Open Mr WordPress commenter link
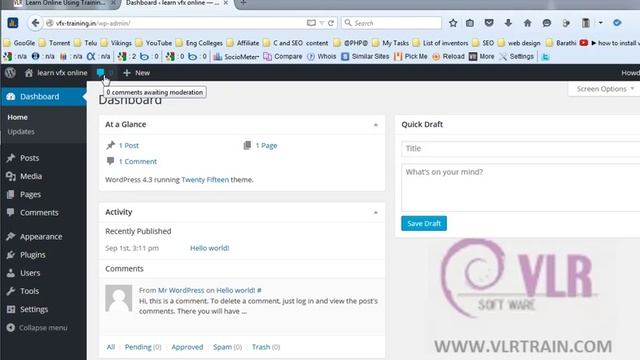The image size is (640, 360). (x=181, y=290)
